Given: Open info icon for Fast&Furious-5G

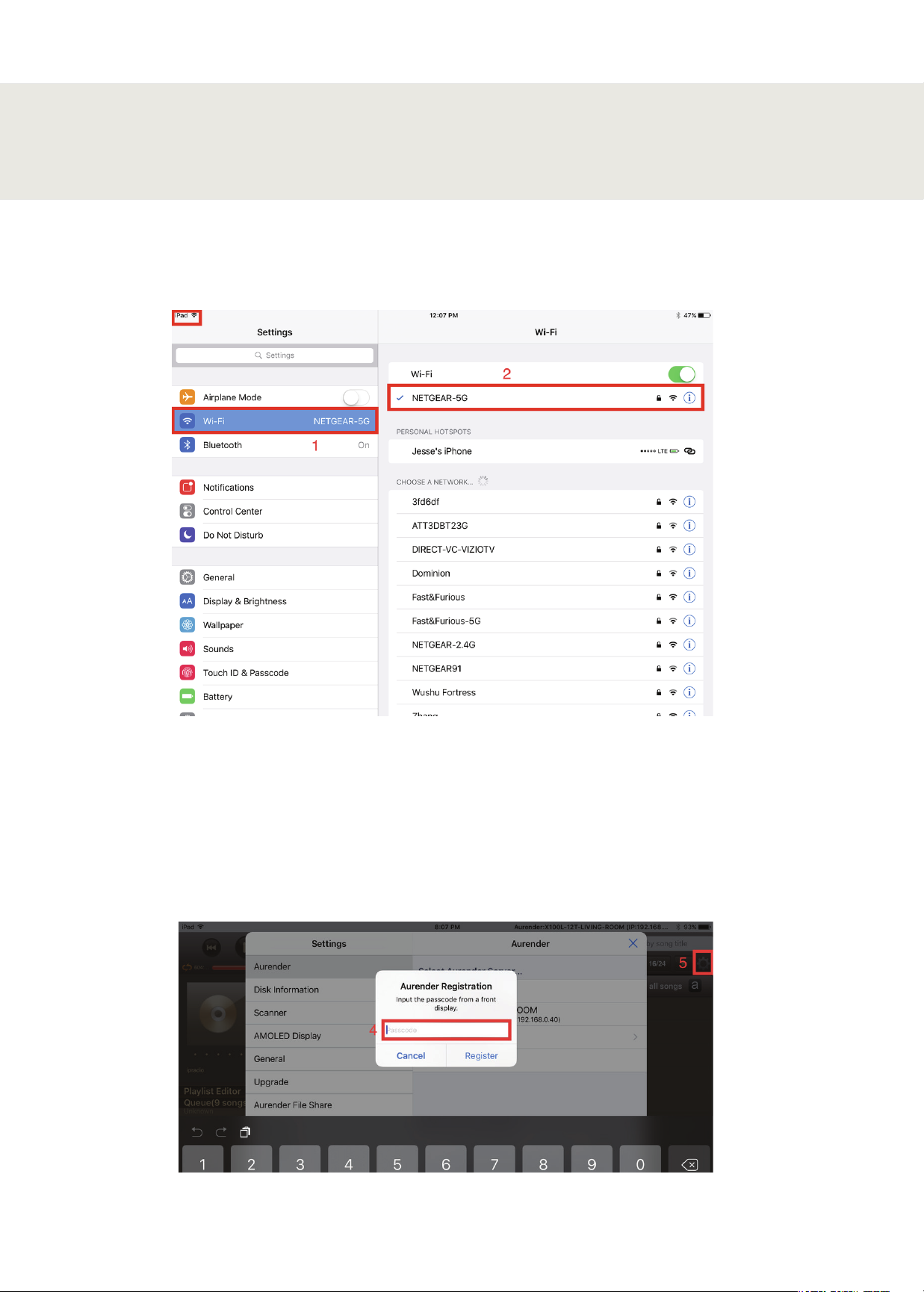Looking at the screenshot, I should pyautogui.click(x=689, y=621).
